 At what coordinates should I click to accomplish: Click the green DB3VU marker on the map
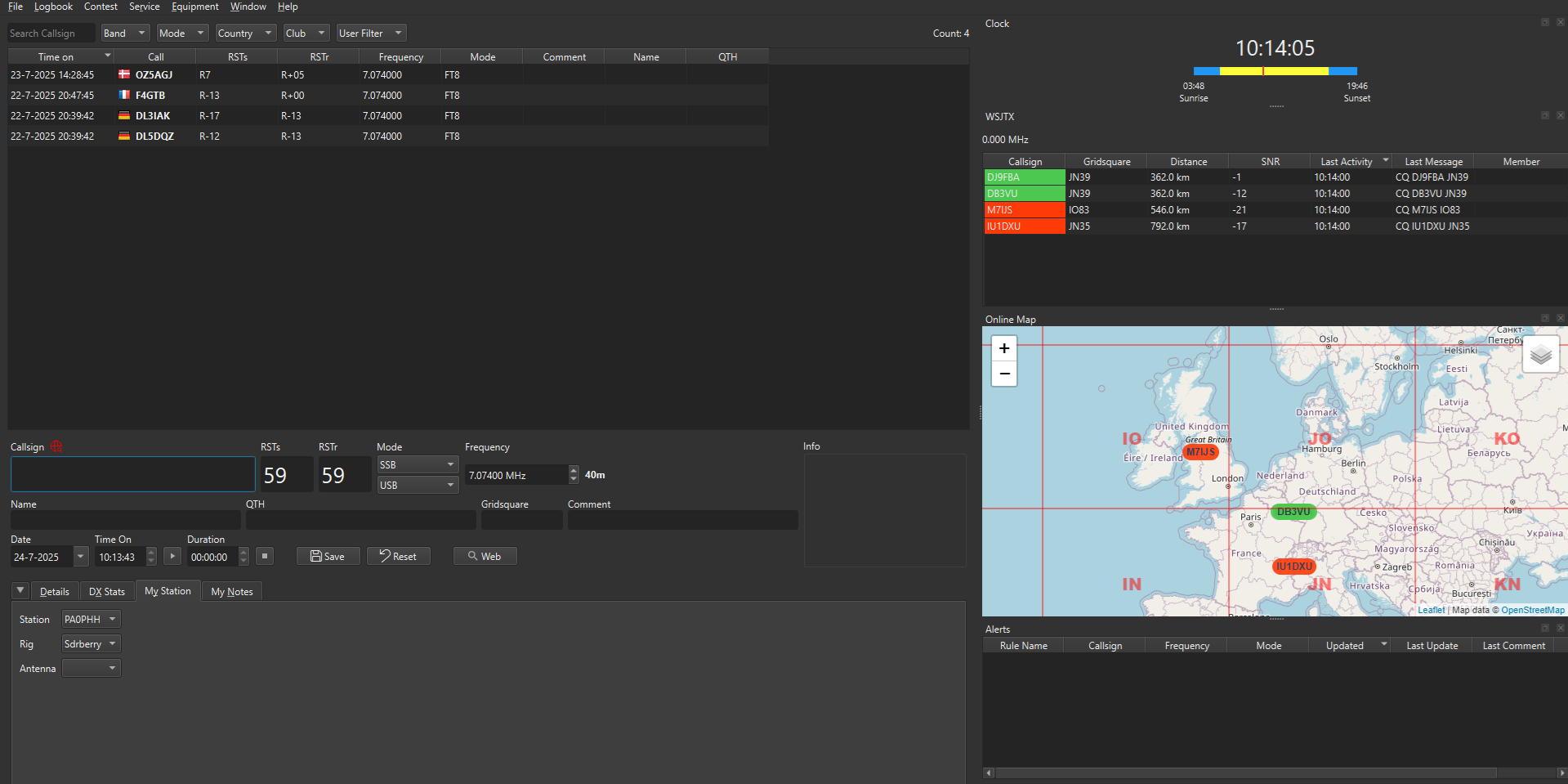point(1293,512)
